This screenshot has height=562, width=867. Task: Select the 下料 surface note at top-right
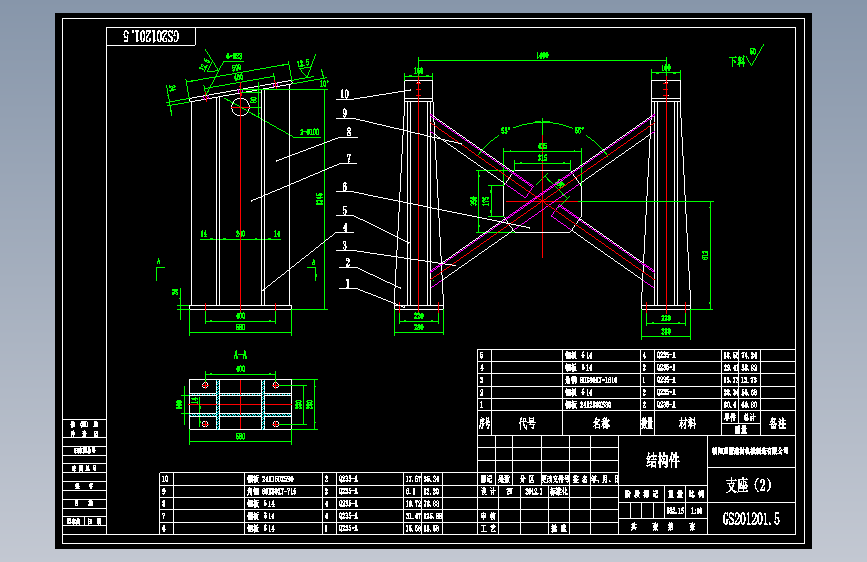(x=737, y=61)
